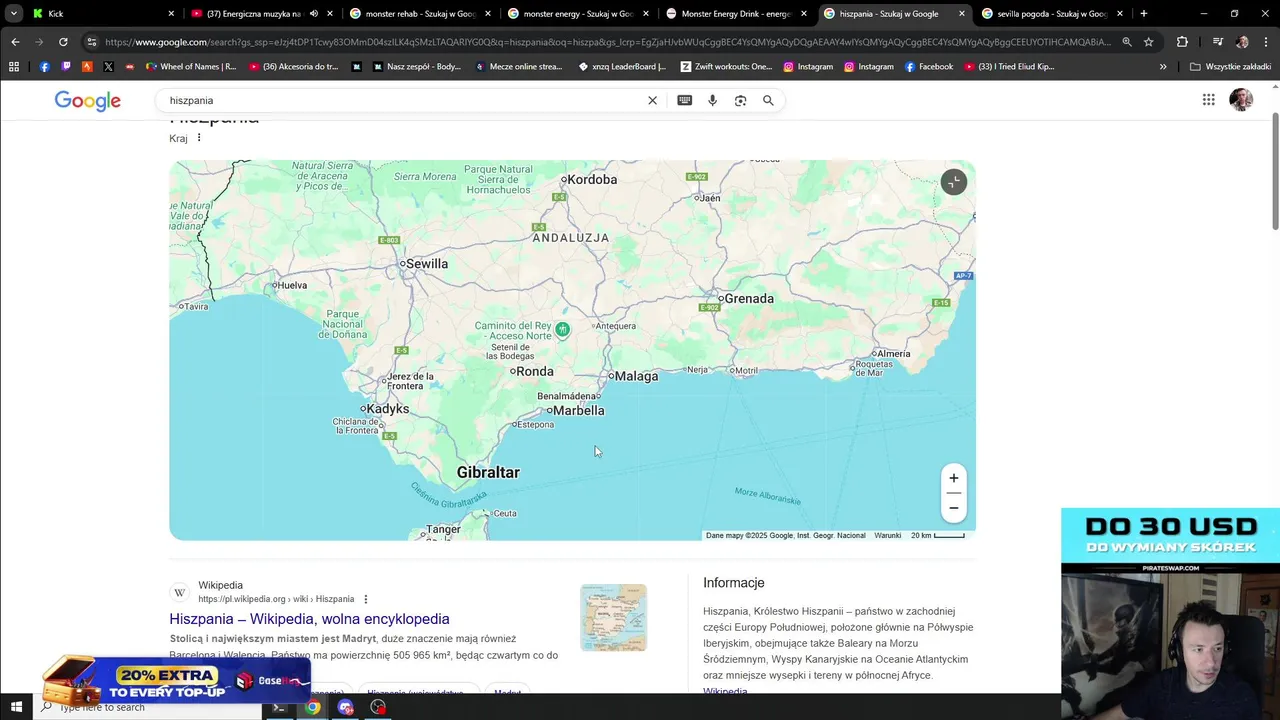1280x720 pixels.
Task: Click the Windows taskbar search box
Action: tap(145, 707)
